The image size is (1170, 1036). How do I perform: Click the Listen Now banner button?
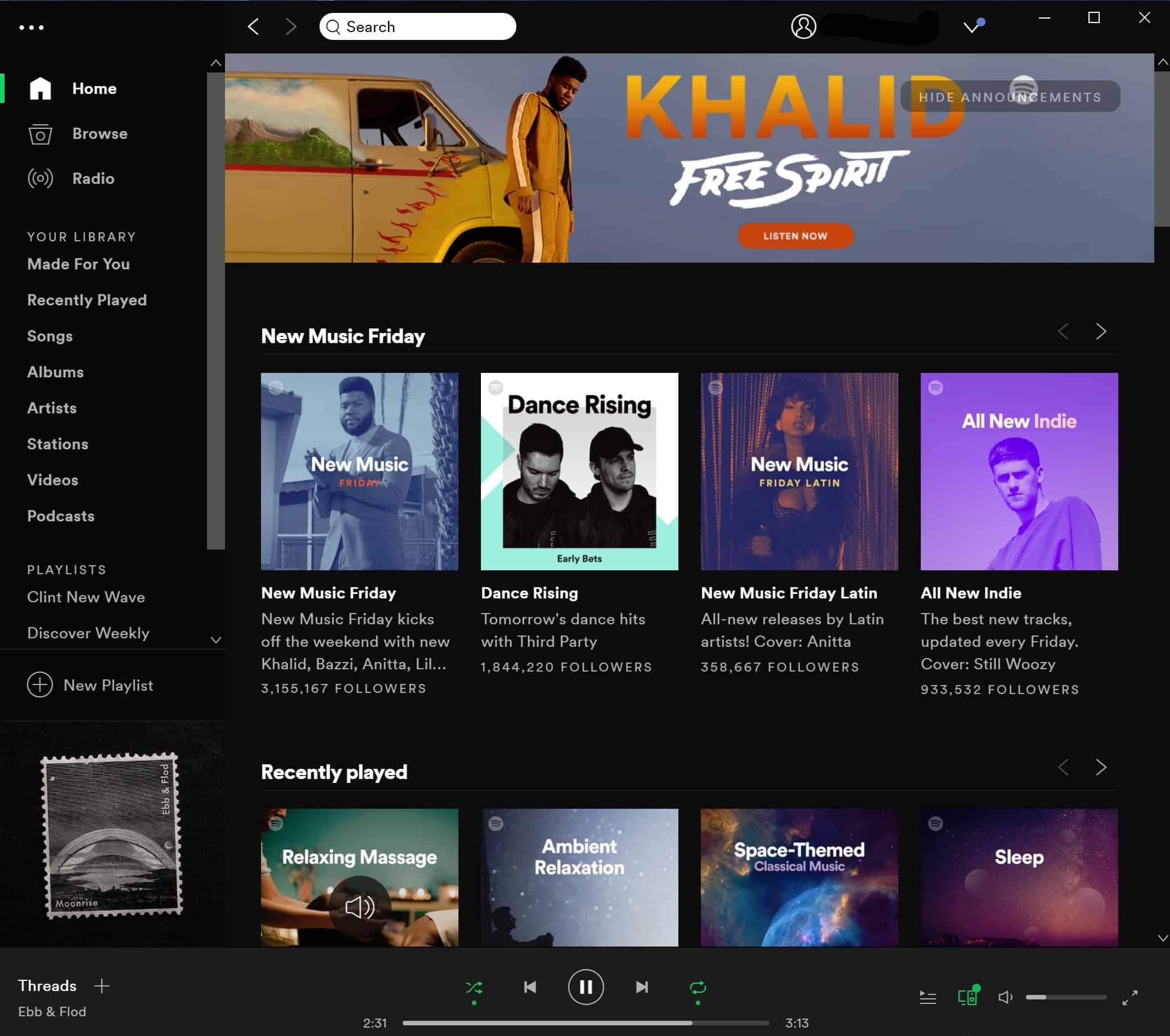tap(794, 236)
